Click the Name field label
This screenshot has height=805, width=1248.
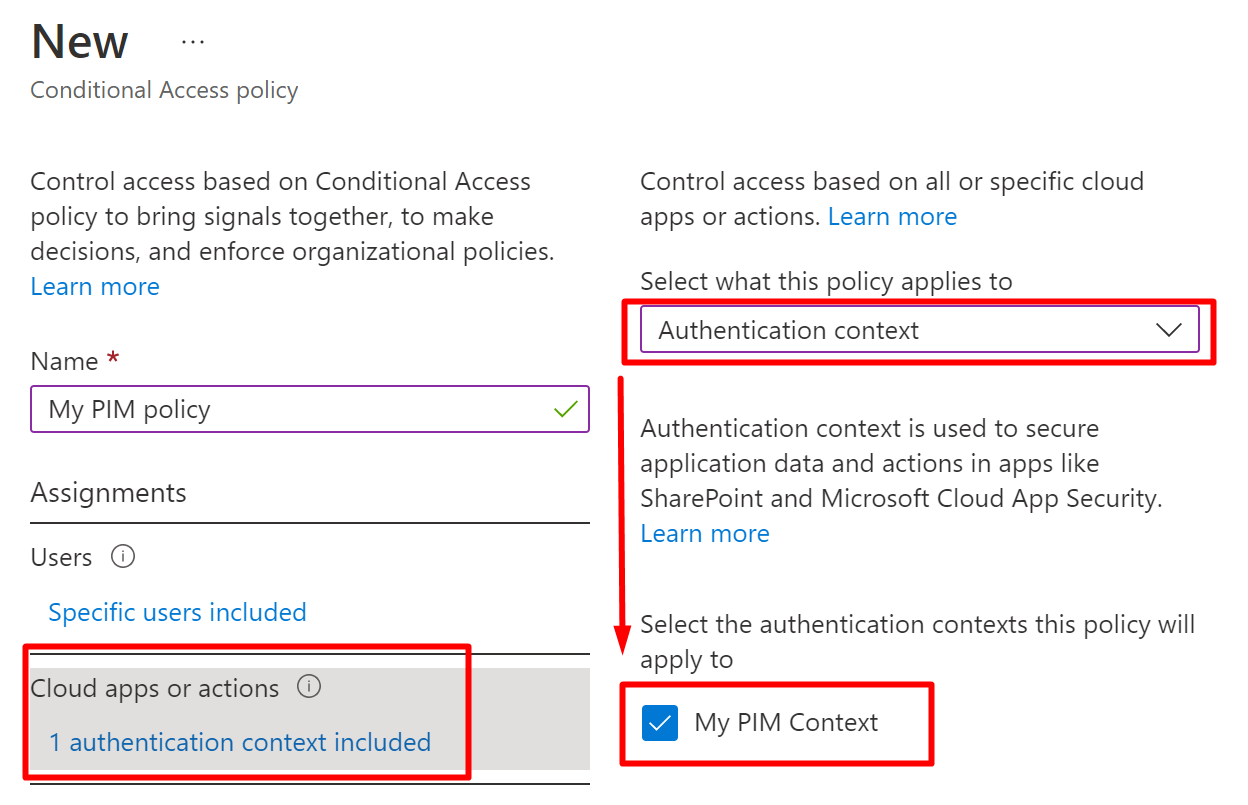pos(64,361)
